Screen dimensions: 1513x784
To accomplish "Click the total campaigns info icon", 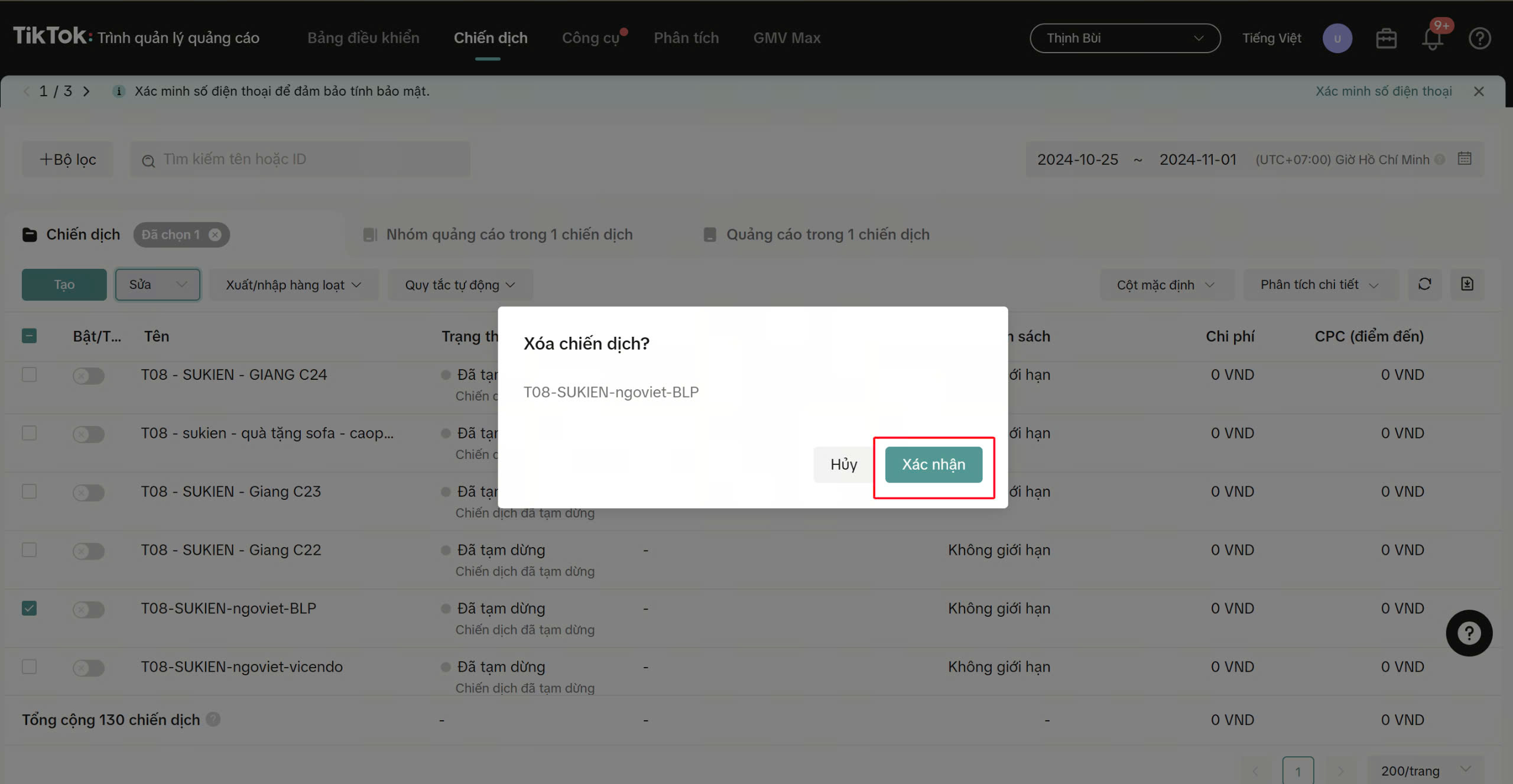I will click(213, 719).
